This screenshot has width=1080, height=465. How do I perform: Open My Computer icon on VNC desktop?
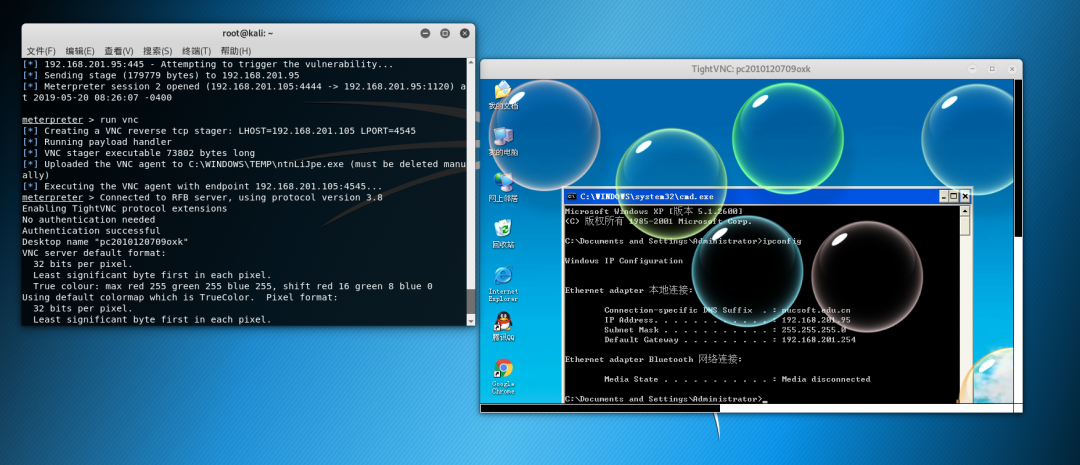pyautogui.click(x=503, y=141)
